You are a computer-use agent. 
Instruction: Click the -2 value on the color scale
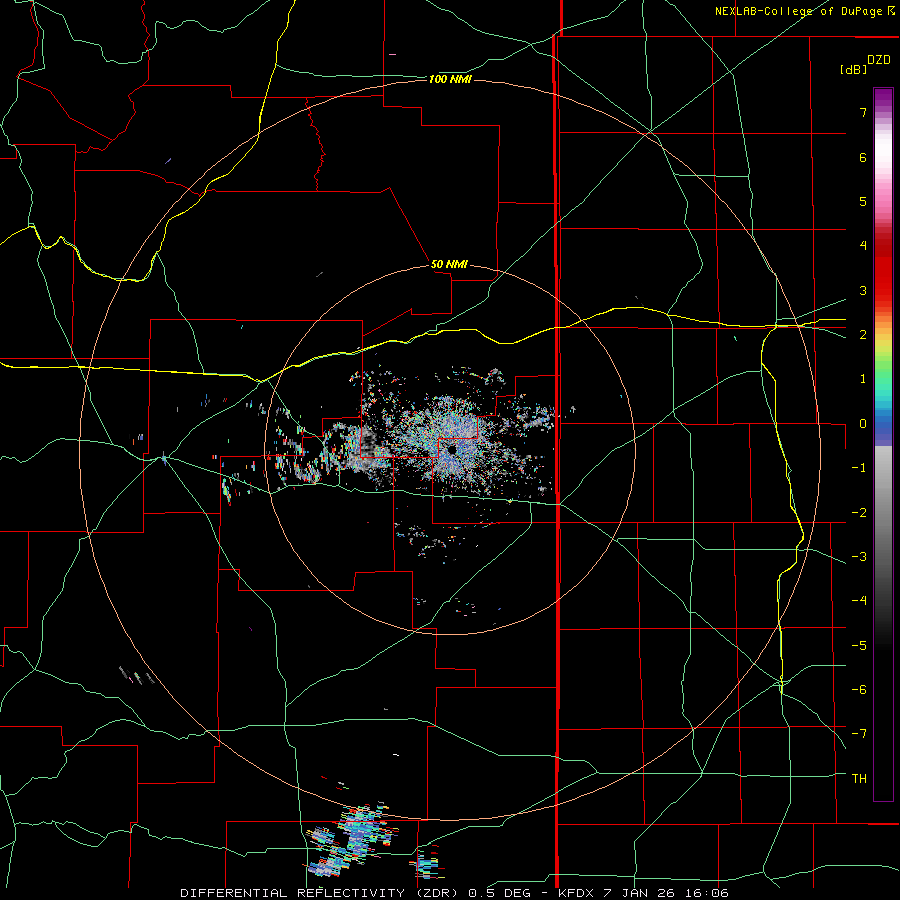pyautogui.click(x=859, y=513)
